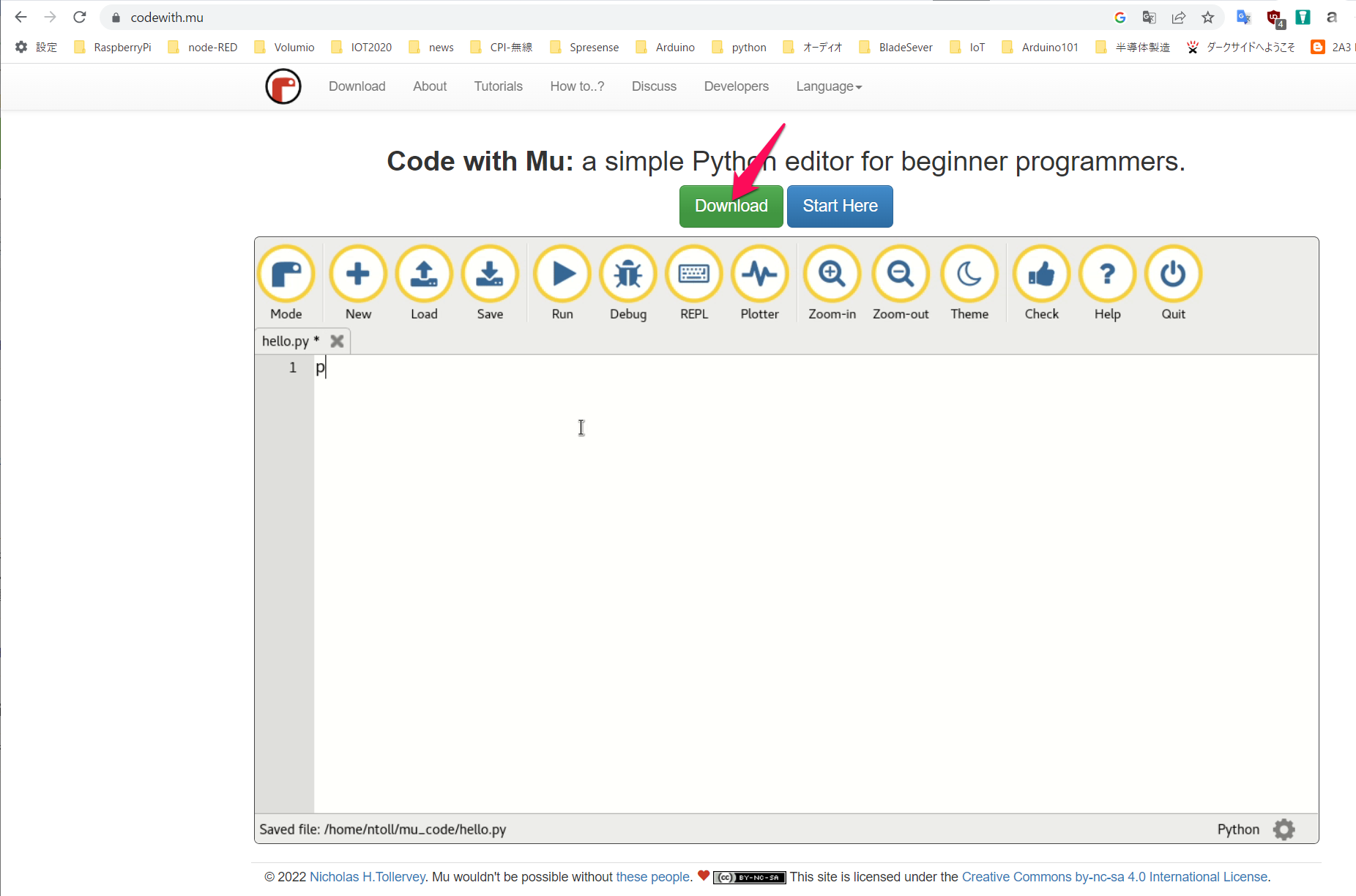1356x896 pixels.
Task: Click the blue Start Here button
Action: [x=840, y=206]
